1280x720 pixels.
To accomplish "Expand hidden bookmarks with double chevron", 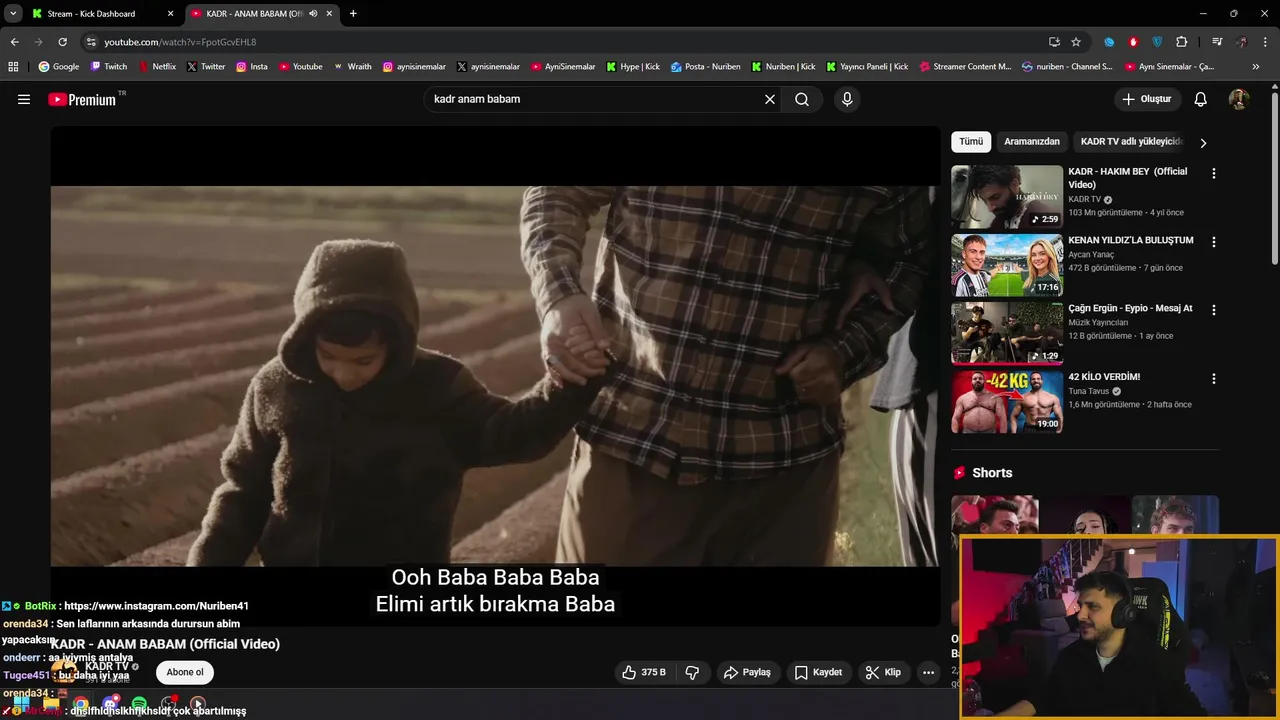I will [1256, 67].
